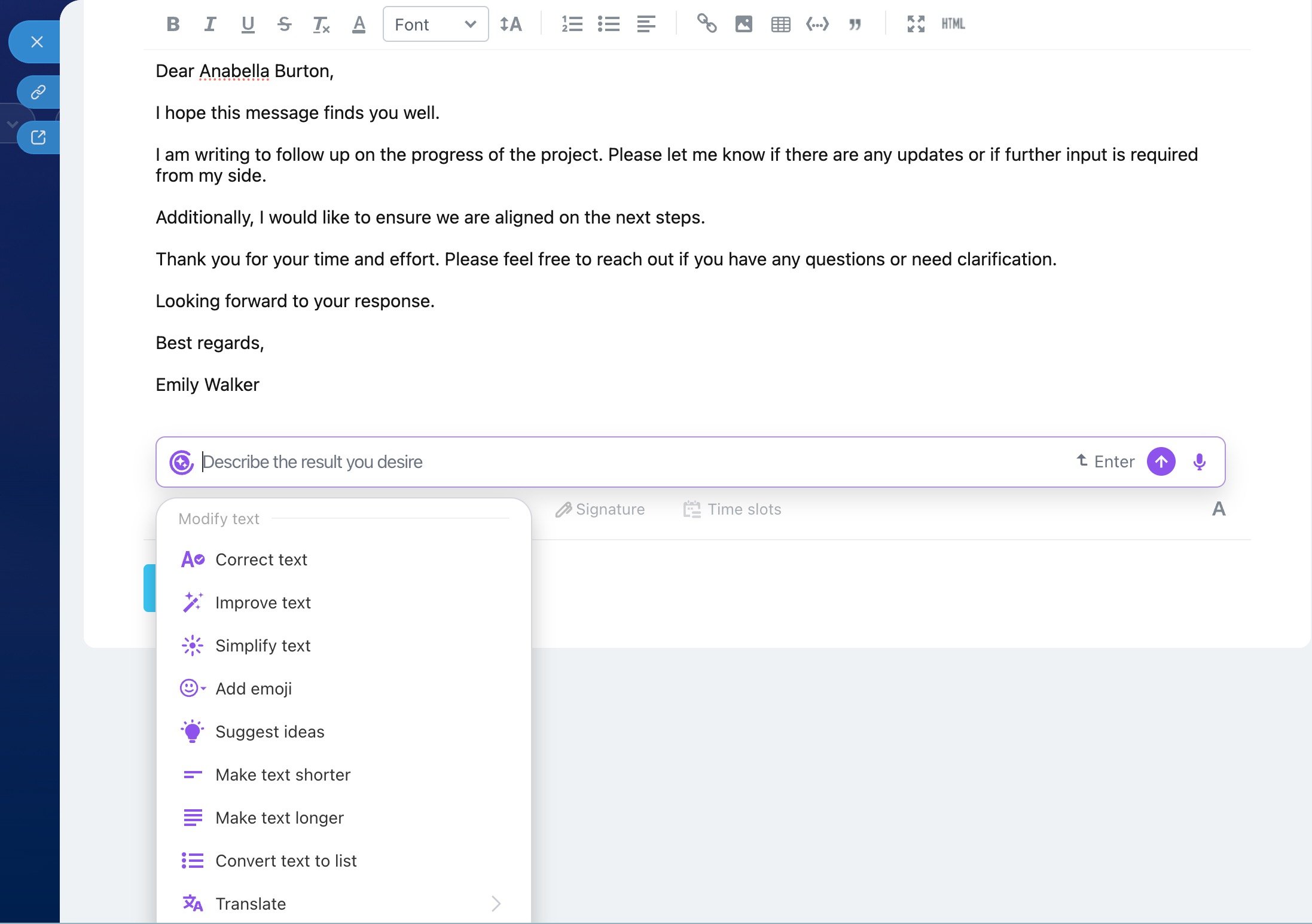The image size is (1312, 924).
Task: Open the Font dropdown
Action: (x=435, y=25)
